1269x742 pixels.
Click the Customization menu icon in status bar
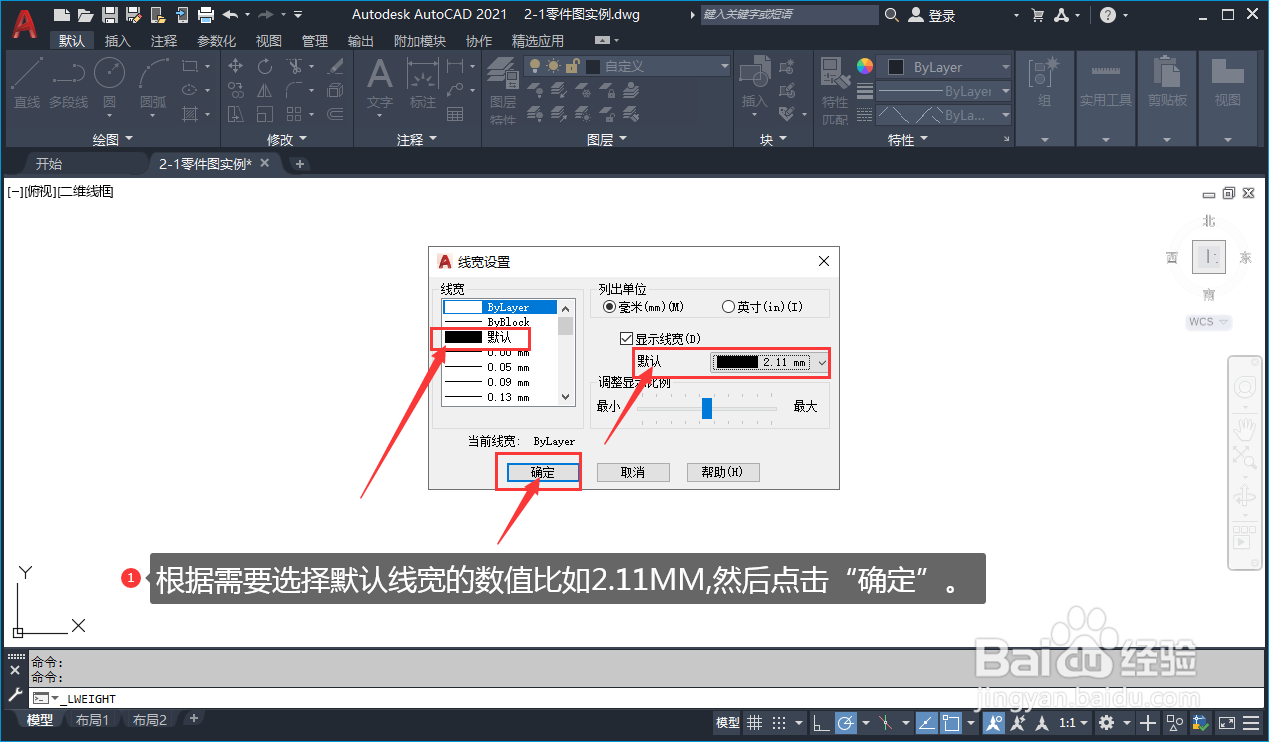tap(1252, 722)
